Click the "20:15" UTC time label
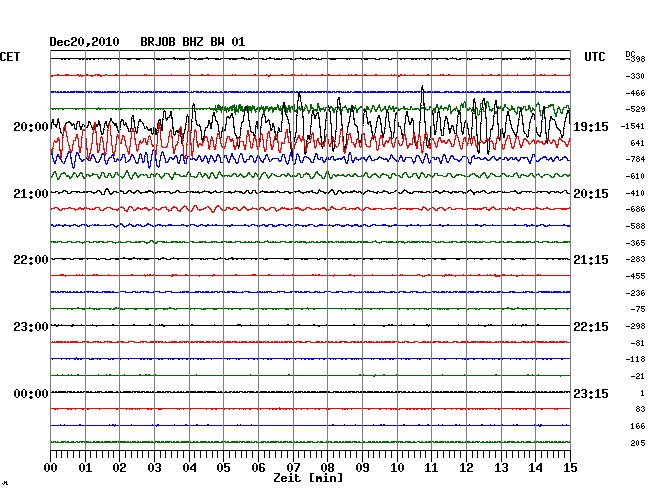Screen dimensions: 650x494 [x=591, y=194]
